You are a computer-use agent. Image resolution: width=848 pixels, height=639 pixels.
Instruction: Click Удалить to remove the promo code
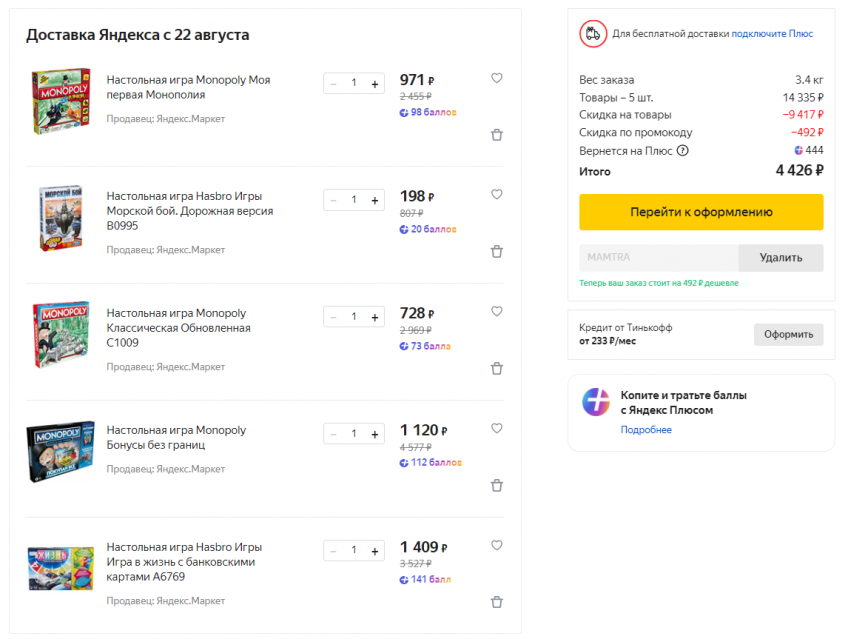(780, 258)
